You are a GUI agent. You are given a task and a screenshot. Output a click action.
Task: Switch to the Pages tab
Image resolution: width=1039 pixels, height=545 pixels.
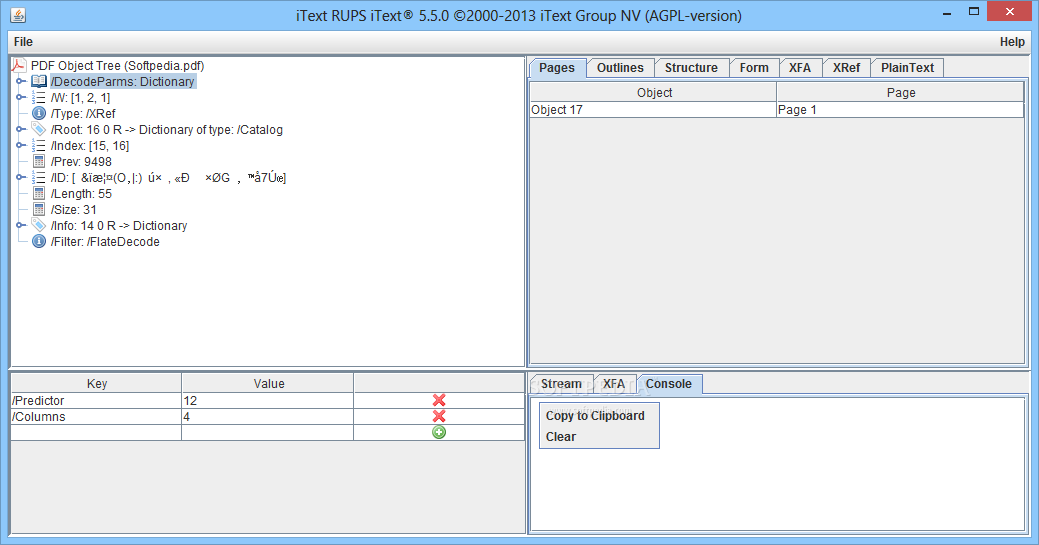click(x=557, y=68)
